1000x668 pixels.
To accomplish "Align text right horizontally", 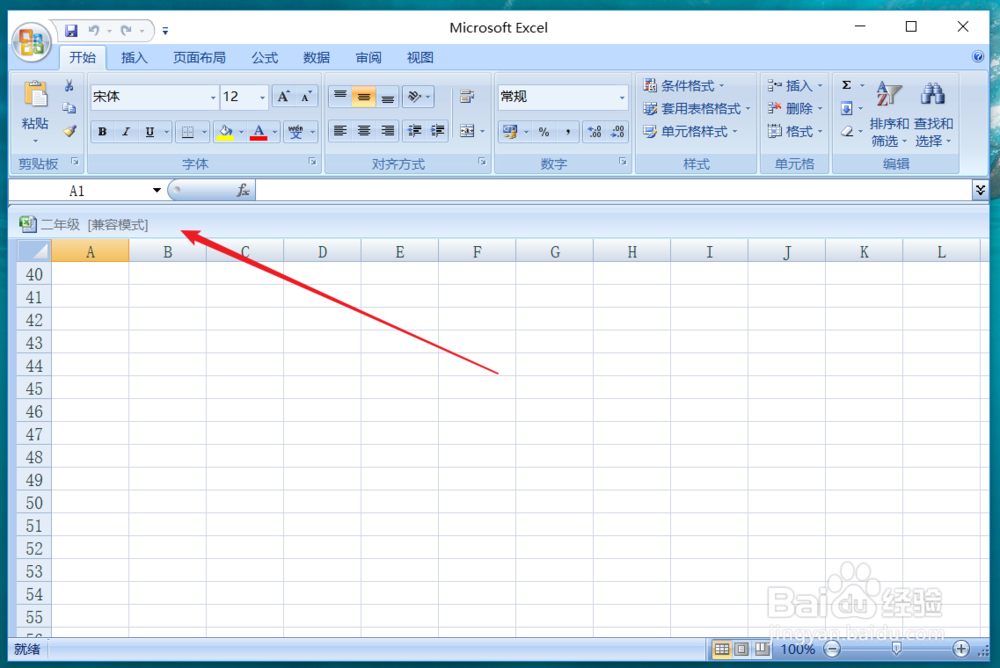I will point(387,131).
